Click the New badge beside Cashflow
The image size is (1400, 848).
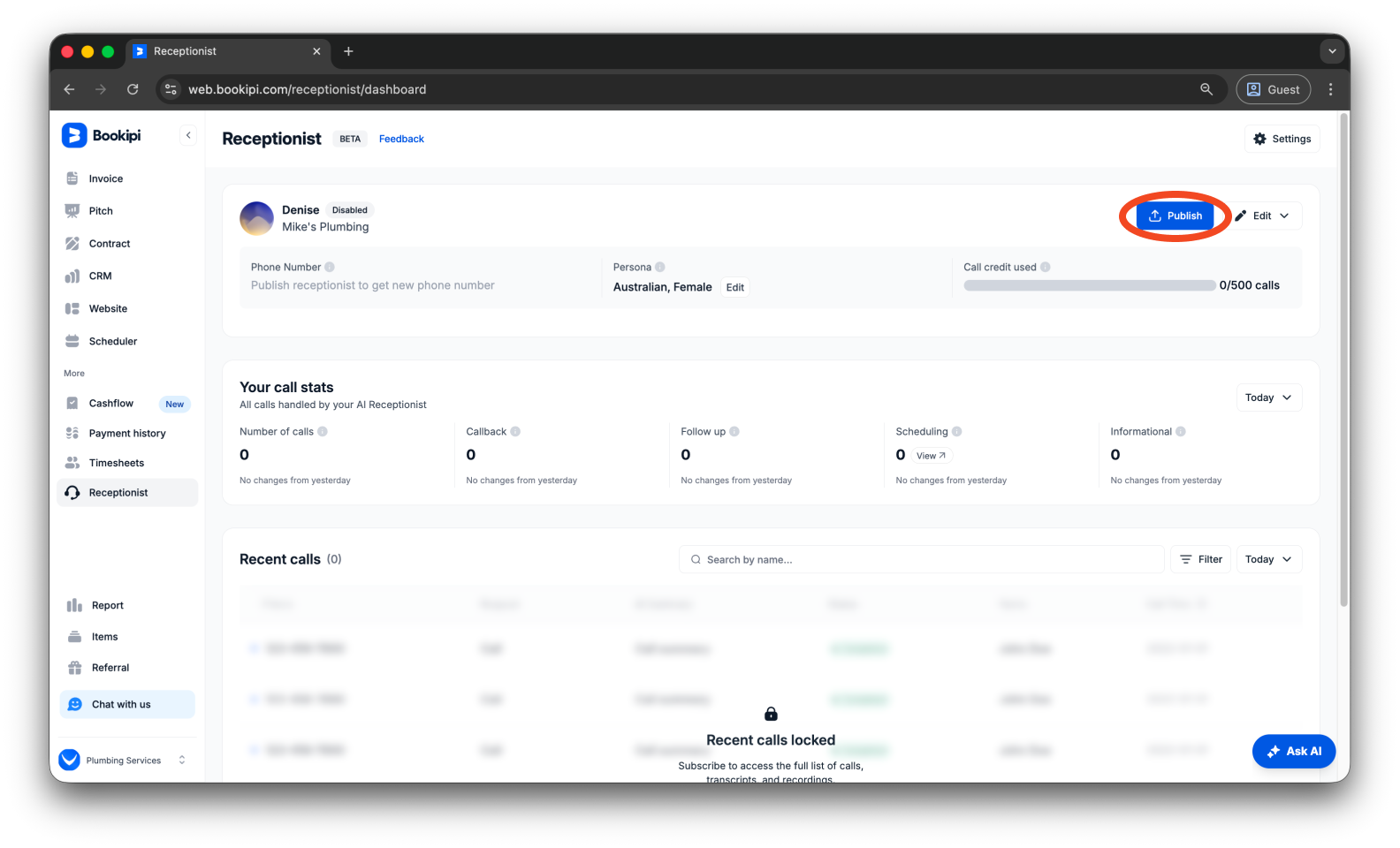click(175, 405)
